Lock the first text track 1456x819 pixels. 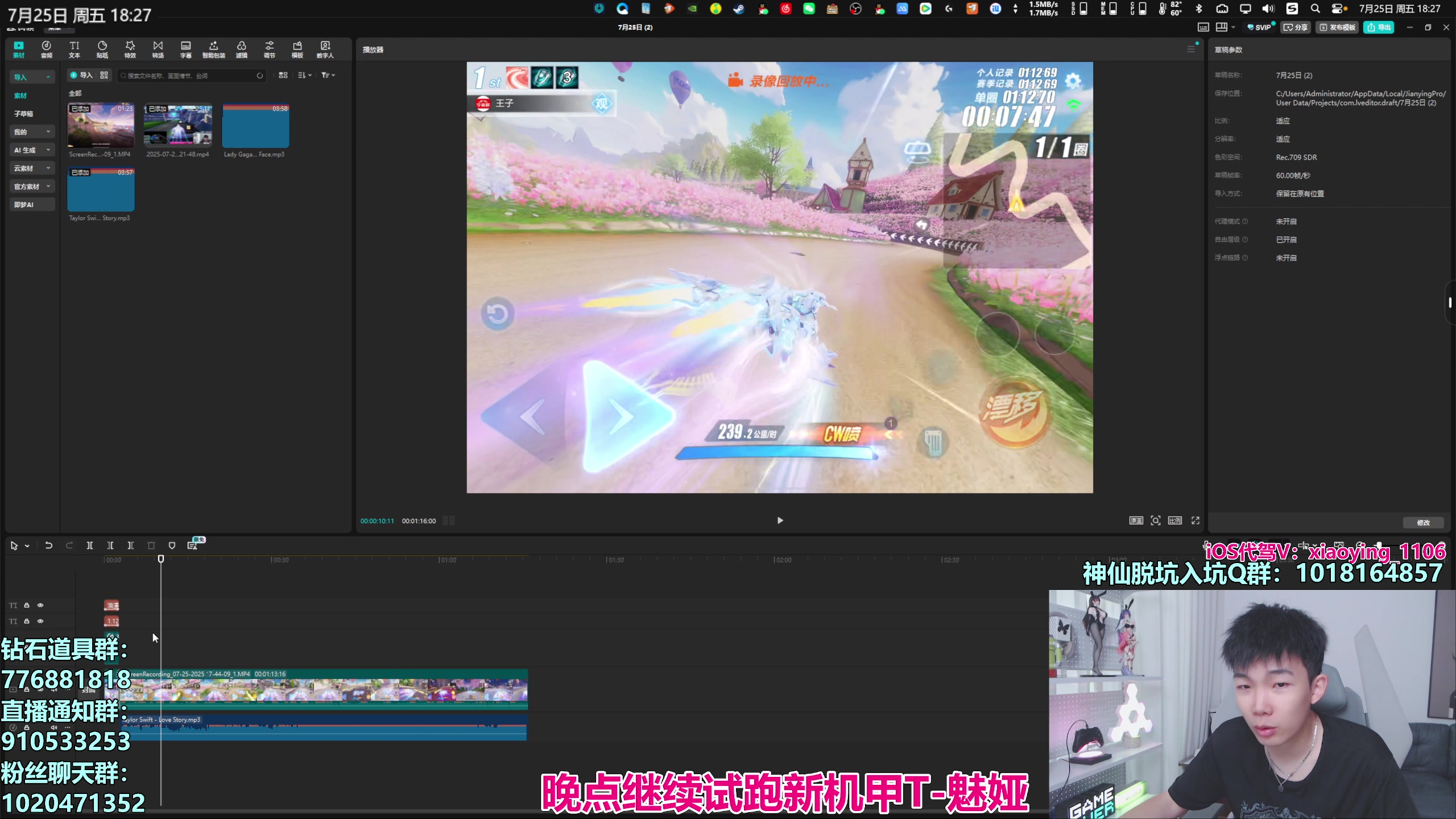[x=27, y=605]
